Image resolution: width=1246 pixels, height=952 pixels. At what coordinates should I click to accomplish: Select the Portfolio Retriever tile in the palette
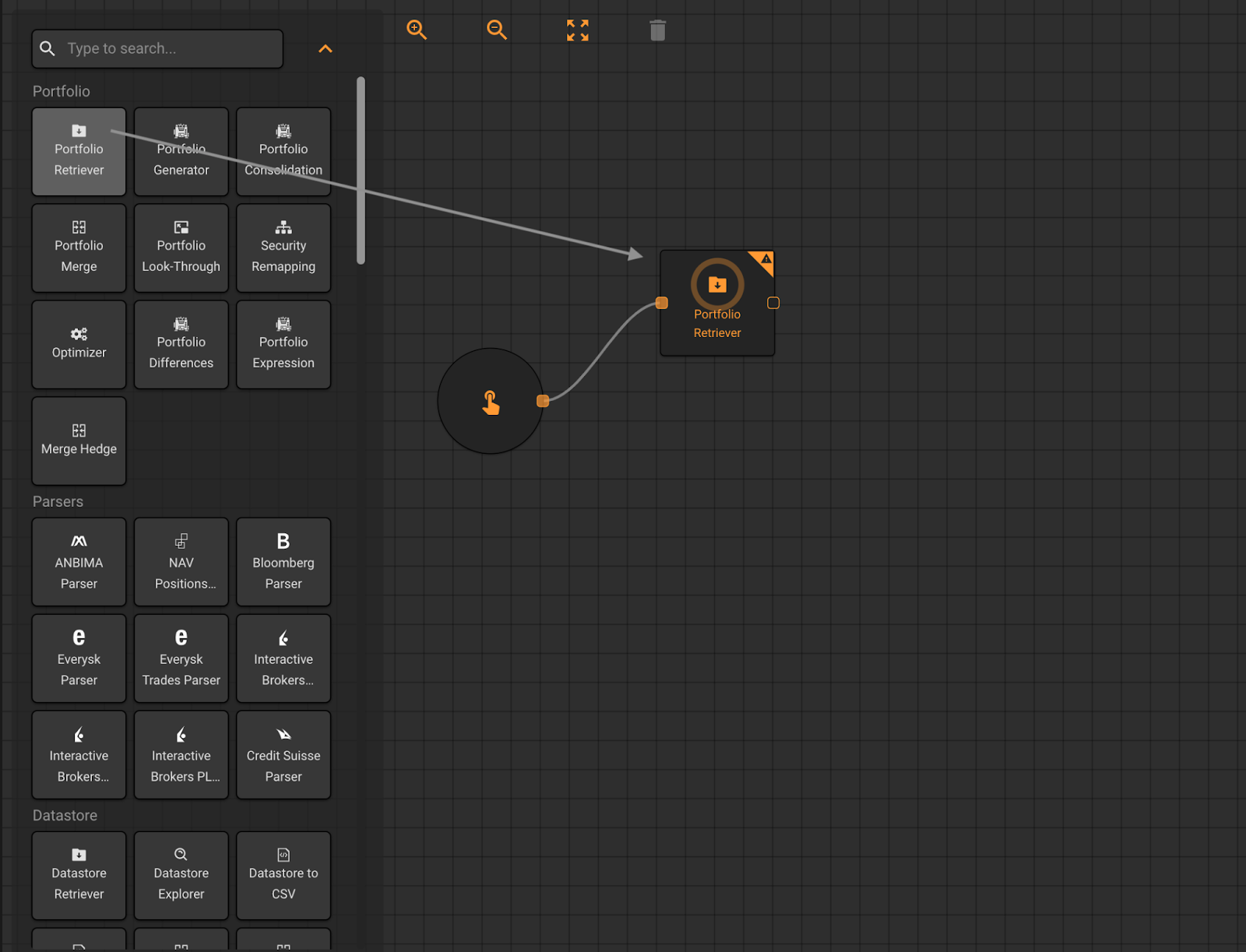point(79,152)
